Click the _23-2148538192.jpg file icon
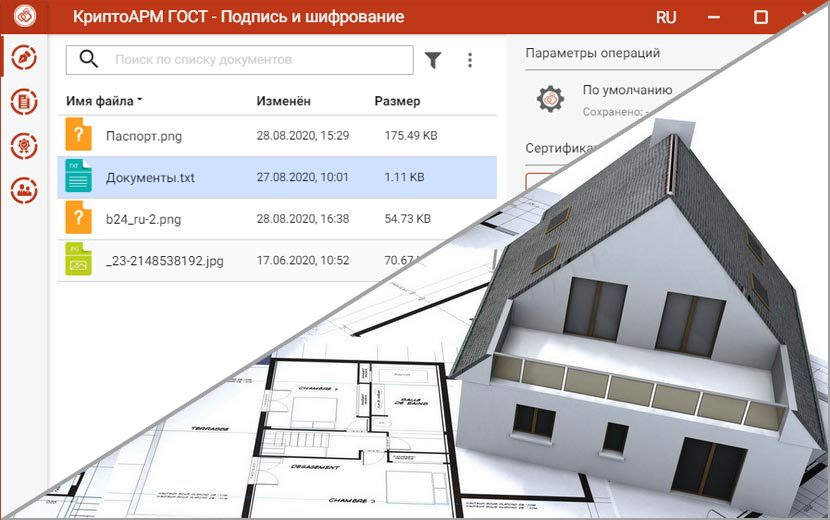The width and height of the screenshot is (830, 520). [78, 259]
